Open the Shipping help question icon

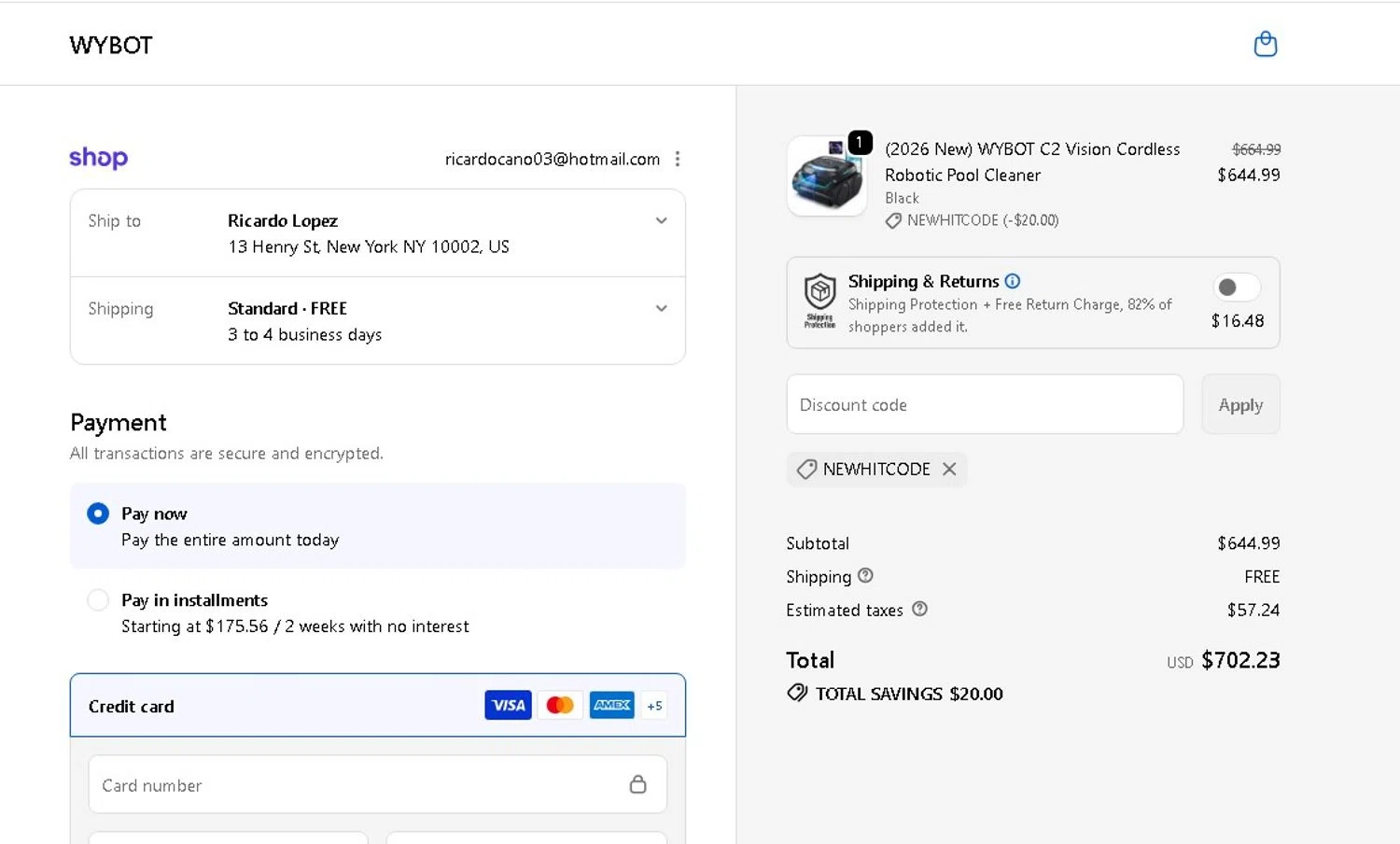tap(865, 575)
